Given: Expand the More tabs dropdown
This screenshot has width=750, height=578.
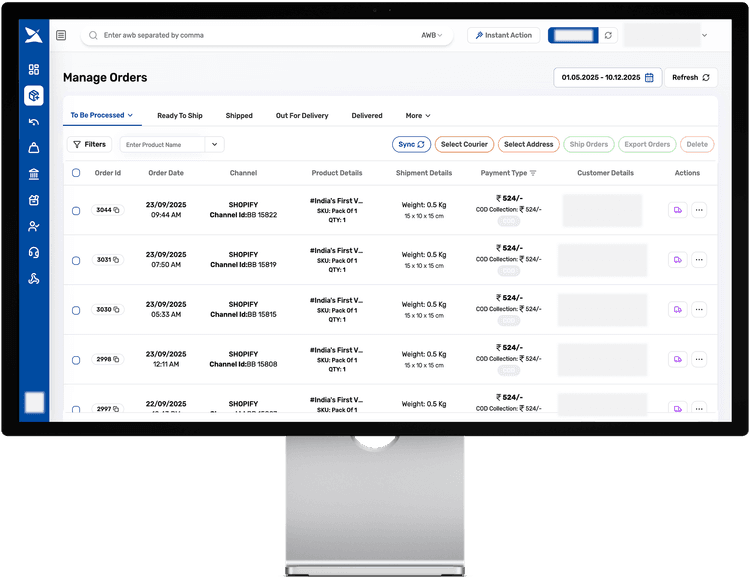Looking at the screenshot, I should [418, 116].
